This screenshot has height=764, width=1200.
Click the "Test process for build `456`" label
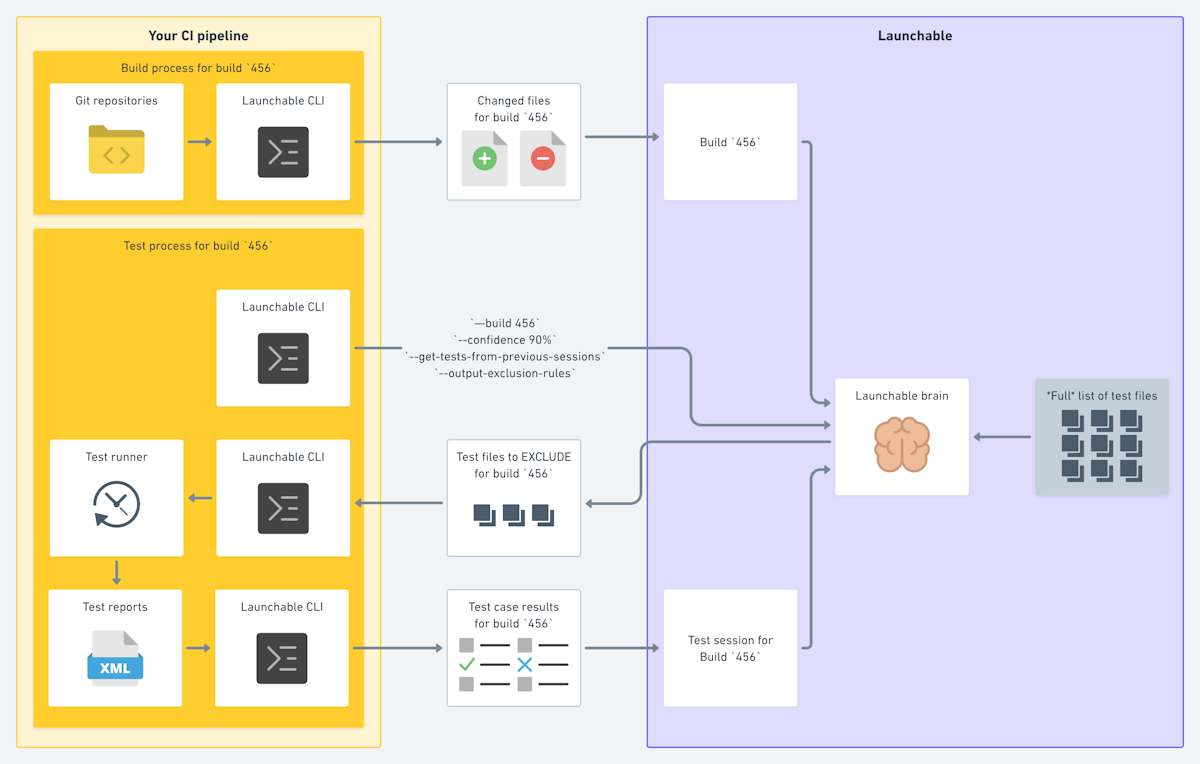198,245
